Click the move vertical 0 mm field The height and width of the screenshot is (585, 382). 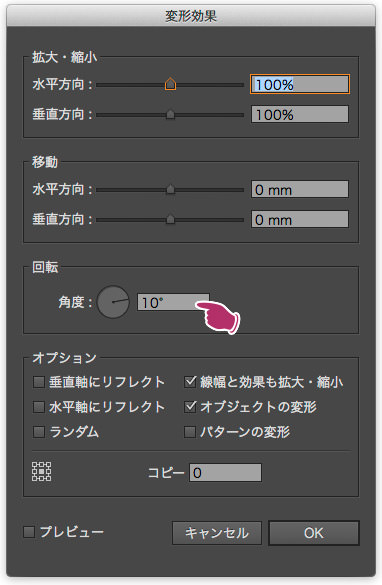tap(300, 219)
